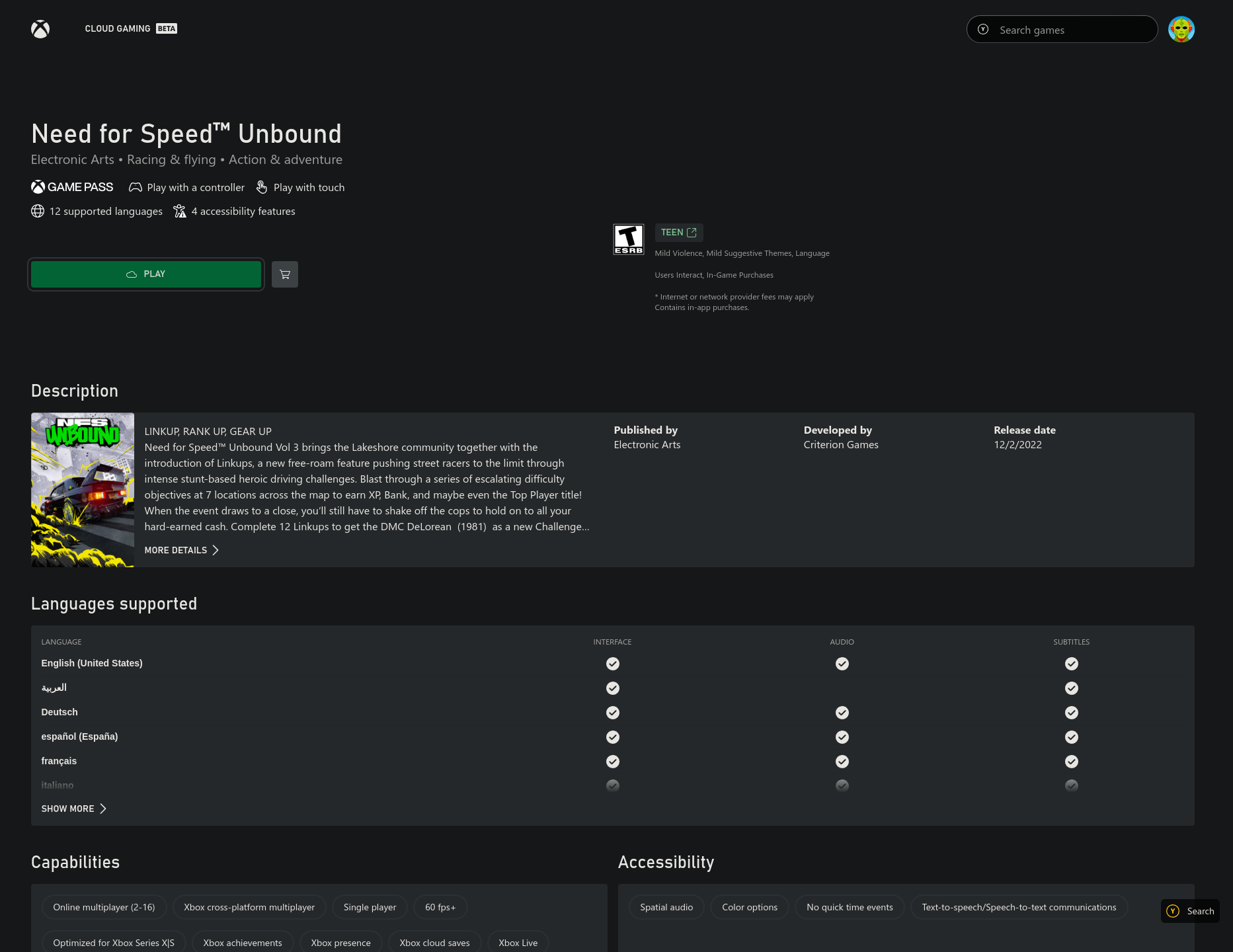This screenshot has width=1233, height=952.
Task: Click the español subtitles checkmark
Action: tap(1072, 737)
